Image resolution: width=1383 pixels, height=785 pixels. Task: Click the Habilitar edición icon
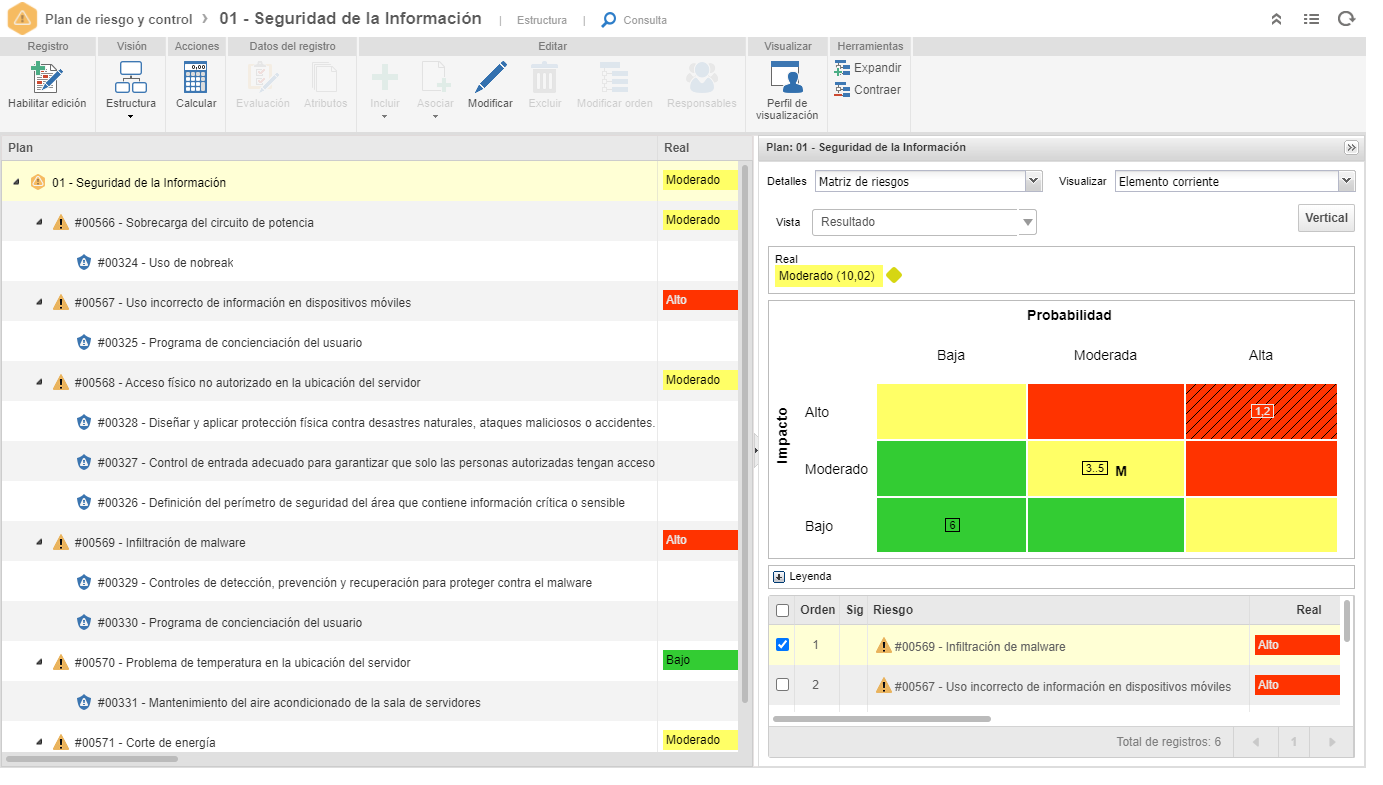point(47,78)
